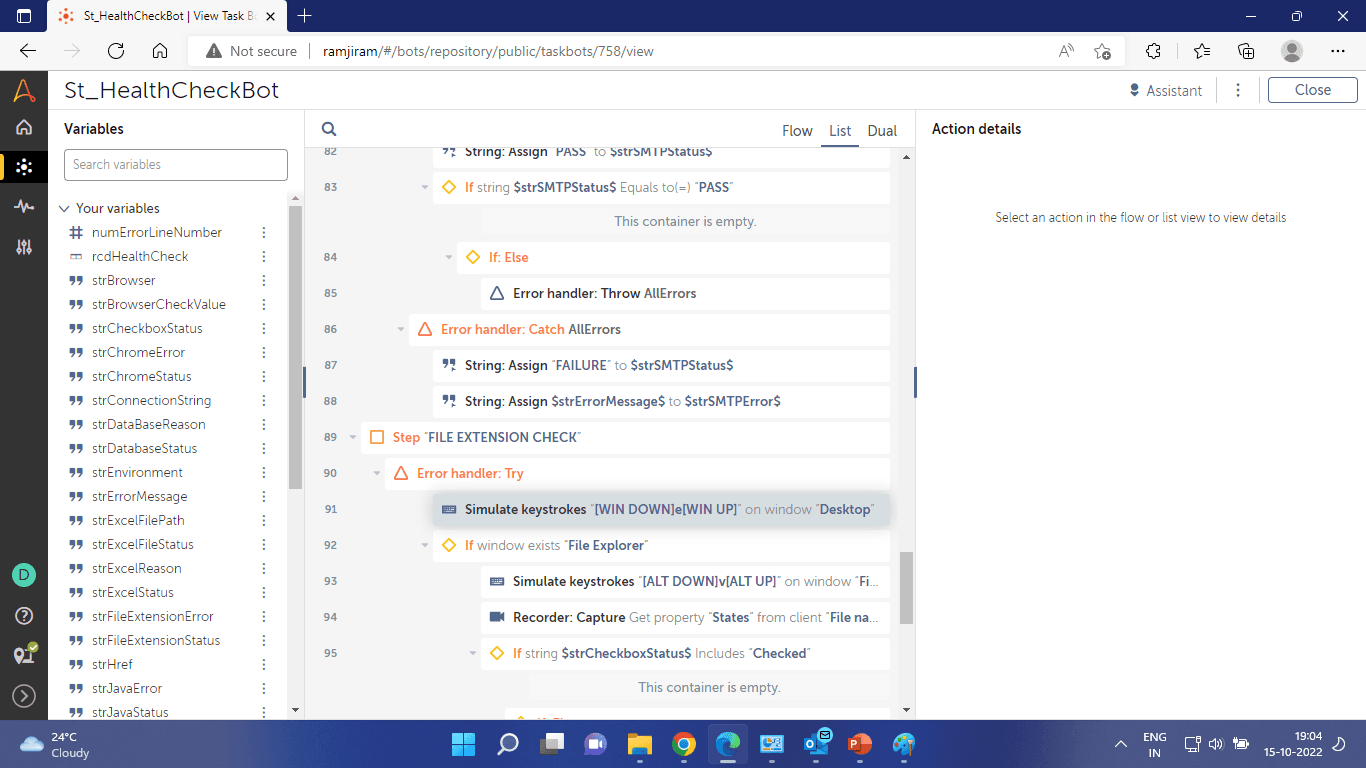Select String: Assign "FAILURE" action line 87
This screenshot has width=1366, height=768.
click(661, 365)
